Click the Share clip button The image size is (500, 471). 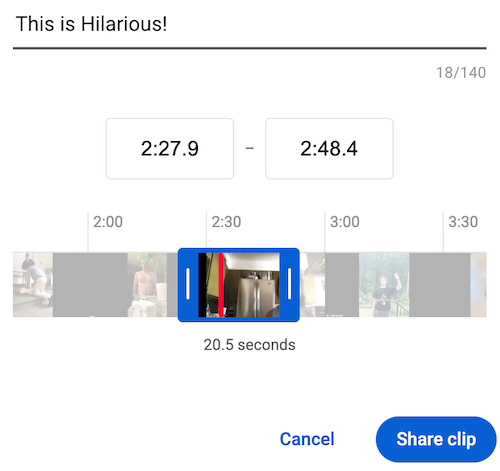436,439
